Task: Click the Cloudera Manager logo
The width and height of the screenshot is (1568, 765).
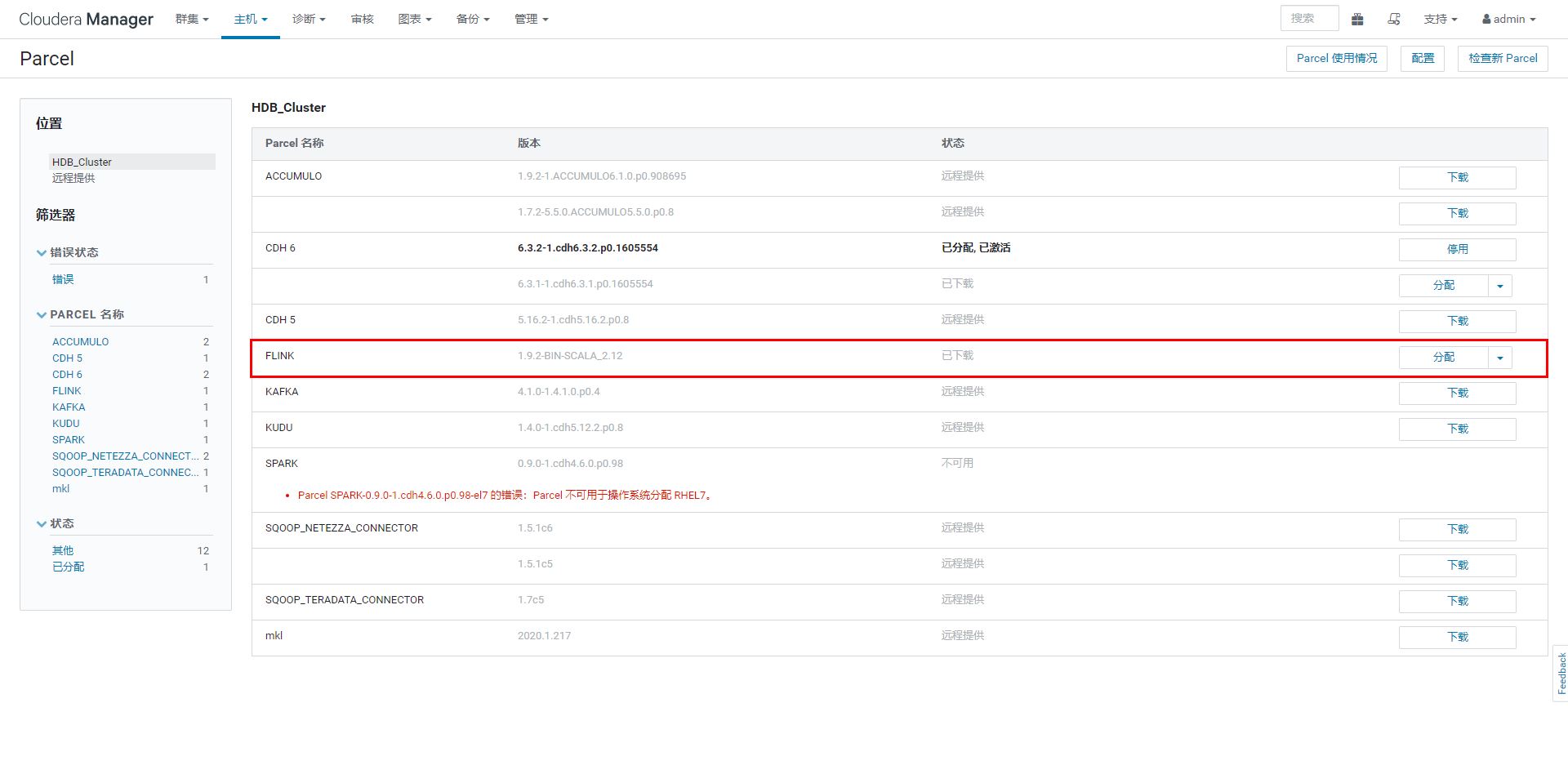Action: pos(85,19)
